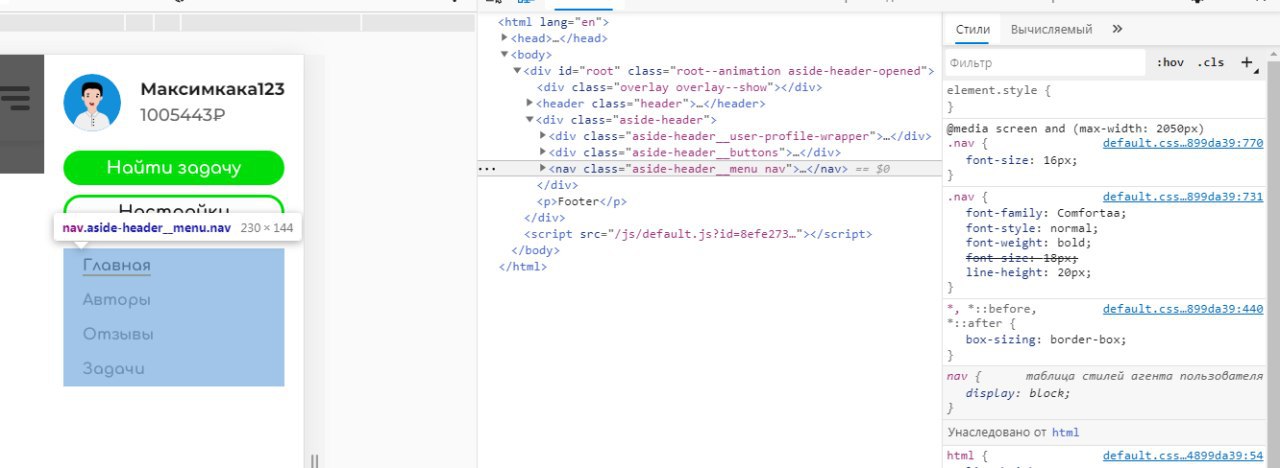The height and width of the screenshot is (468, 1280).
Task: Open default.css…899da39:440 source link
Action: click(1183, 309)
